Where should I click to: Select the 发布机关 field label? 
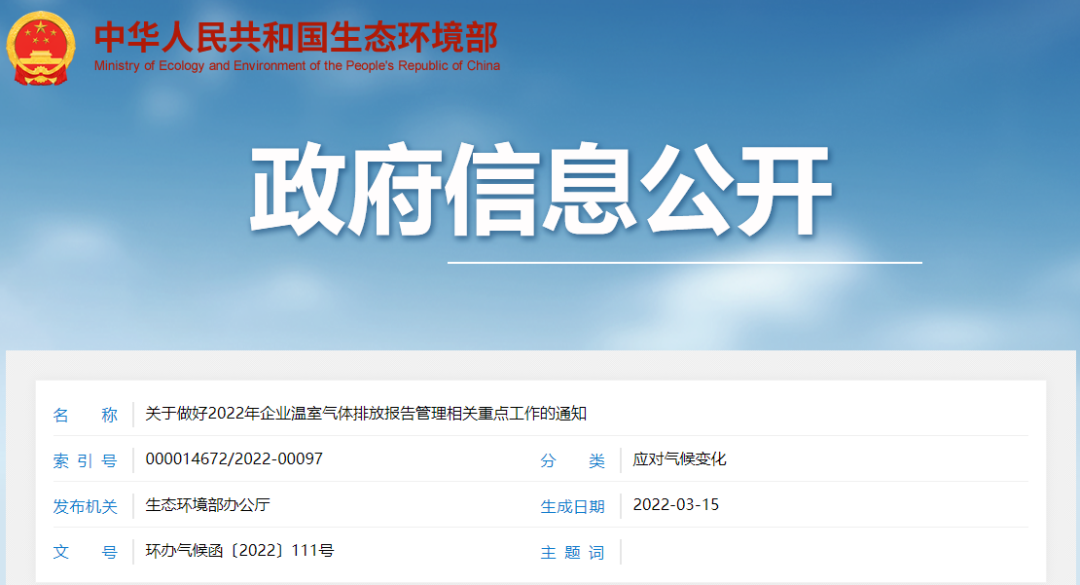[x=85, y=506]
